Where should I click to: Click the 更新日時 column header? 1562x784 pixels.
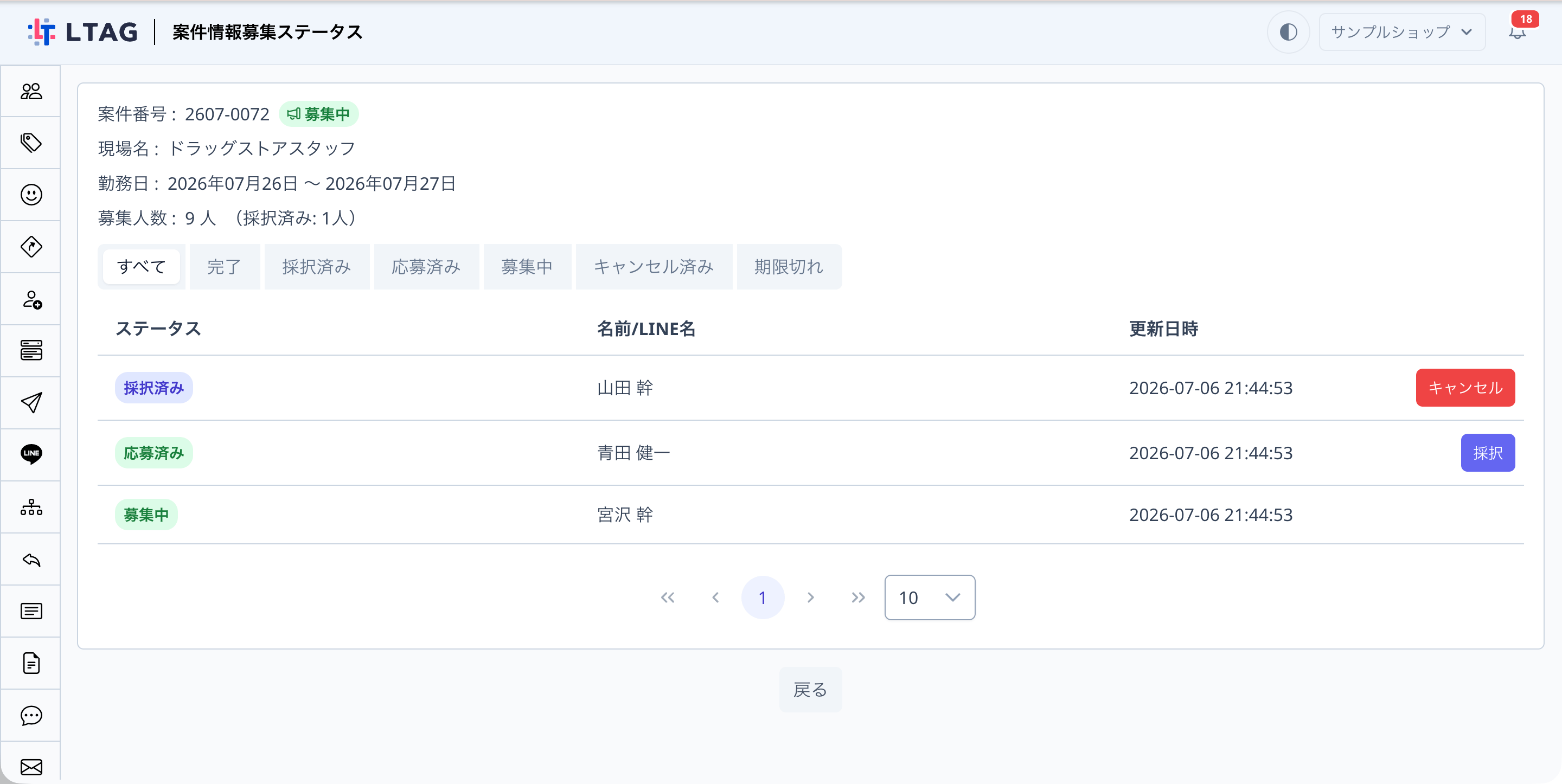(x=1163, y=329)
